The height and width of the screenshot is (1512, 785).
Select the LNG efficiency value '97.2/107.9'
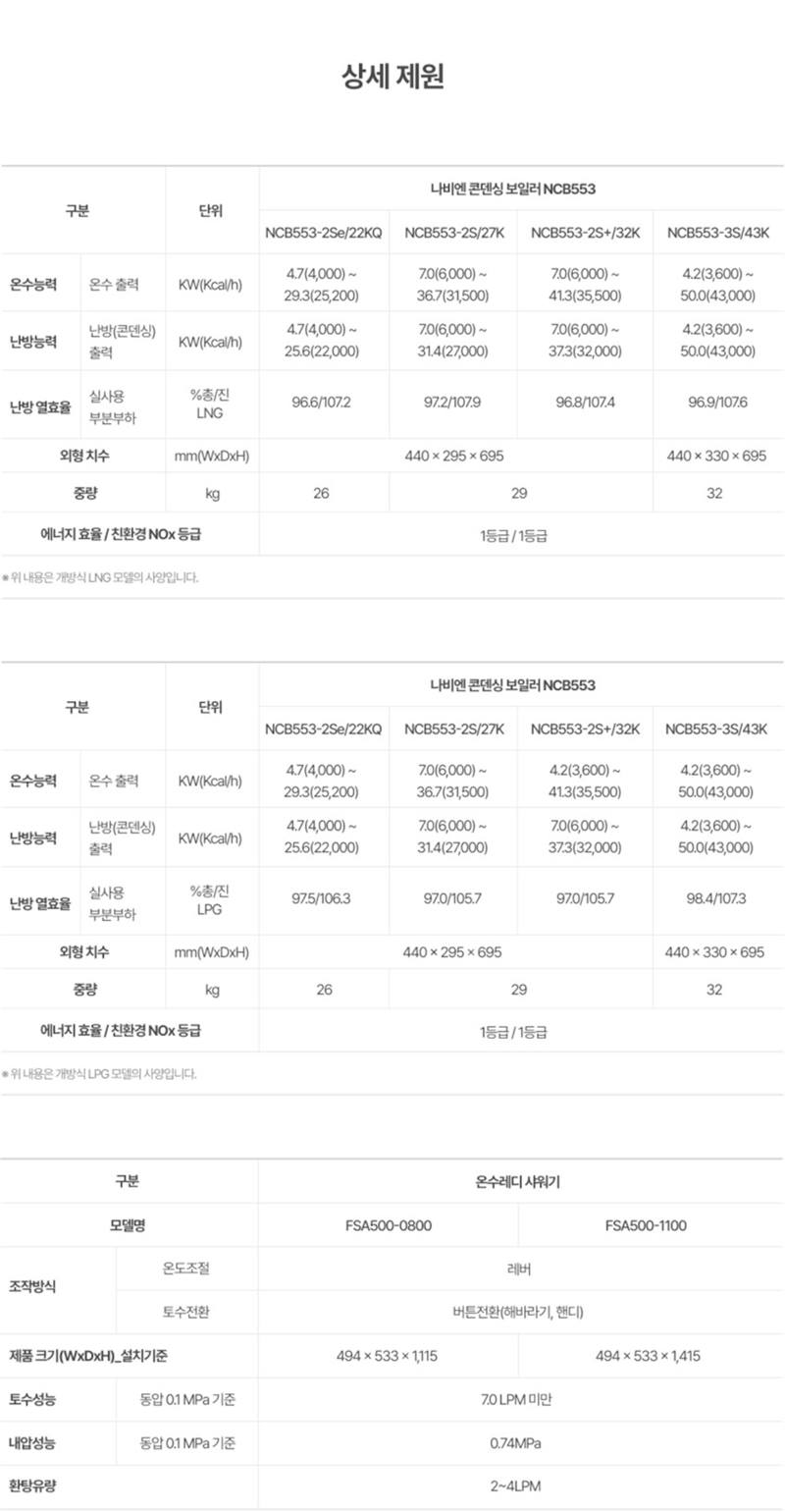(x=453, y=404)
